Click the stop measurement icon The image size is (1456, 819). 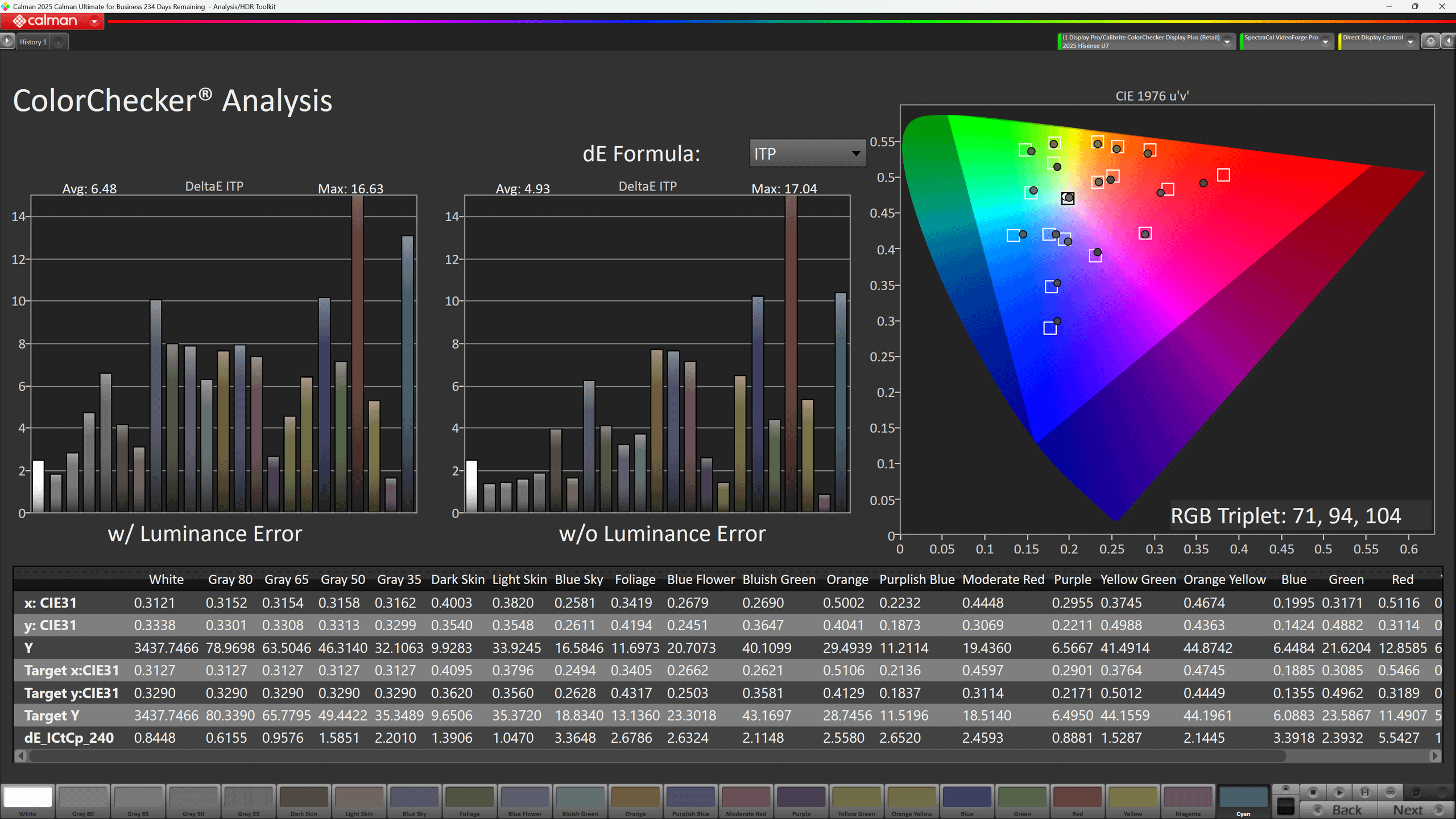click(x=1313, y=792)
